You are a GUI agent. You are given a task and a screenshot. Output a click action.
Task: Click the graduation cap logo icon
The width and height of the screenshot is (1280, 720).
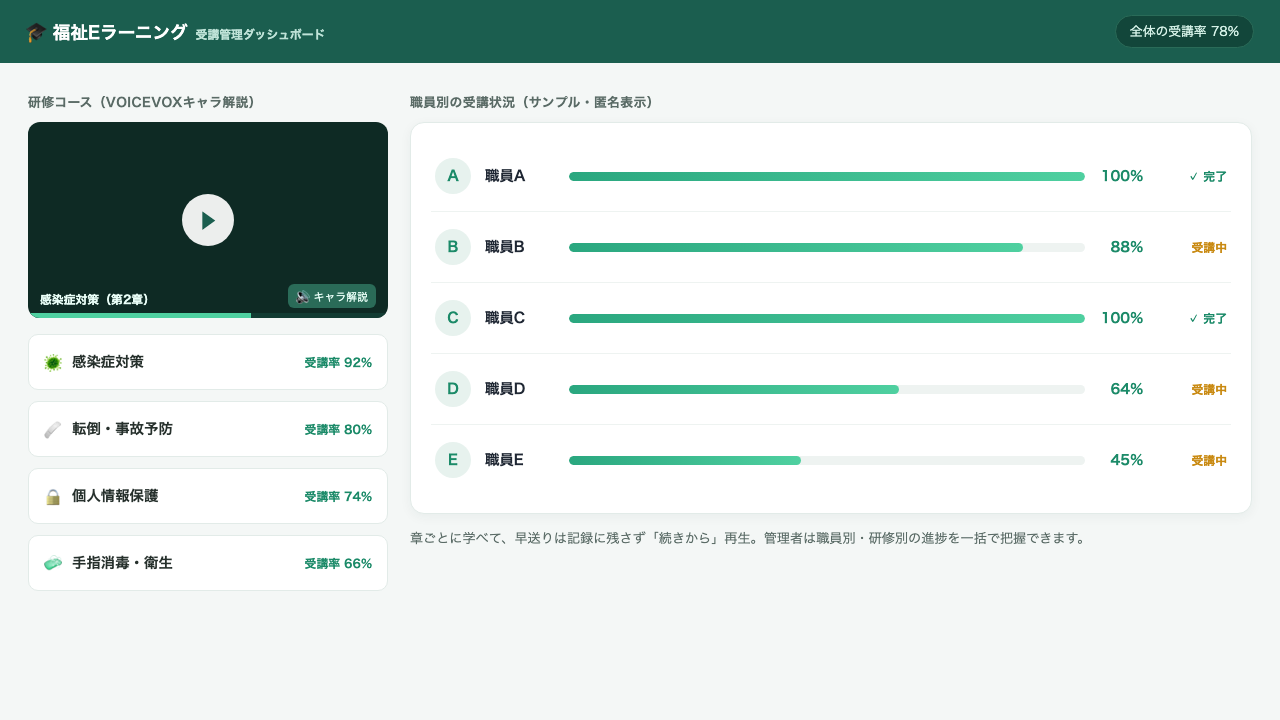(36, 32)
